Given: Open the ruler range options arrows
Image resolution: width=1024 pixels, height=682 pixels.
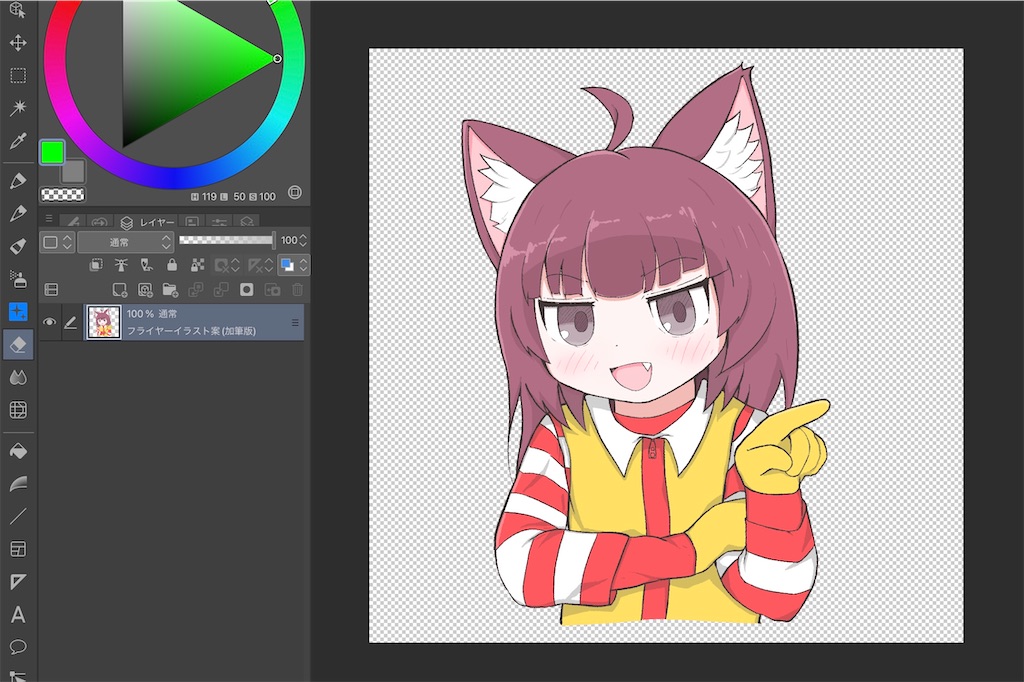Looking at the screenshot, I should coord(268,265).
